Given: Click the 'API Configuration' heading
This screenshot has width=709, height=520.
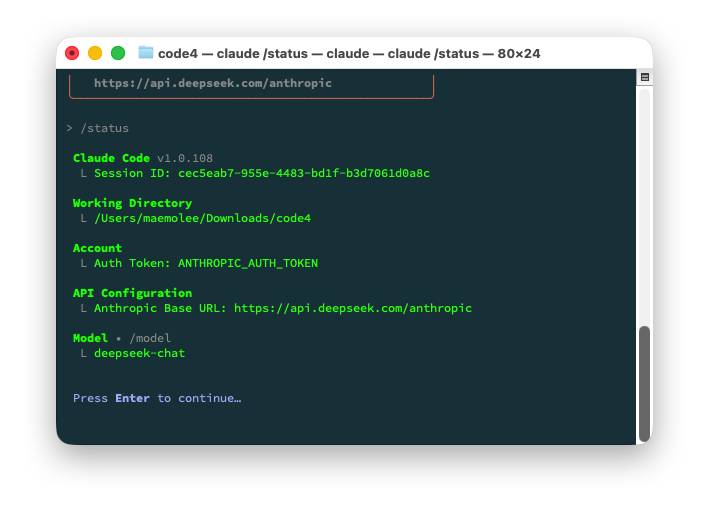Looking at the screenshot, I should tap(132, 293).
